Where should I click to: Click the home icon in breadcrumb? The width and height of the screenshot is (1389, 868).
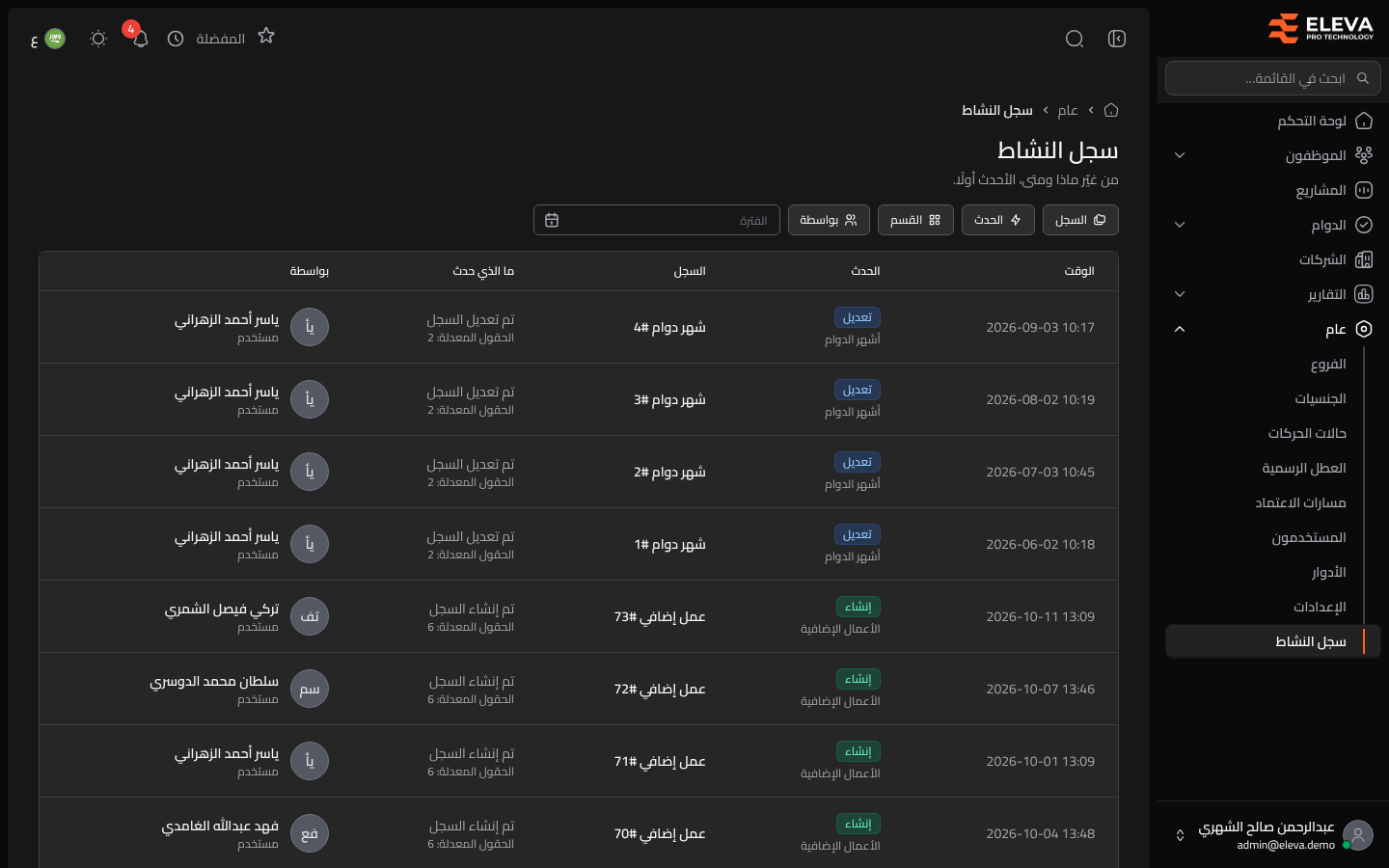pos(1111,110)
